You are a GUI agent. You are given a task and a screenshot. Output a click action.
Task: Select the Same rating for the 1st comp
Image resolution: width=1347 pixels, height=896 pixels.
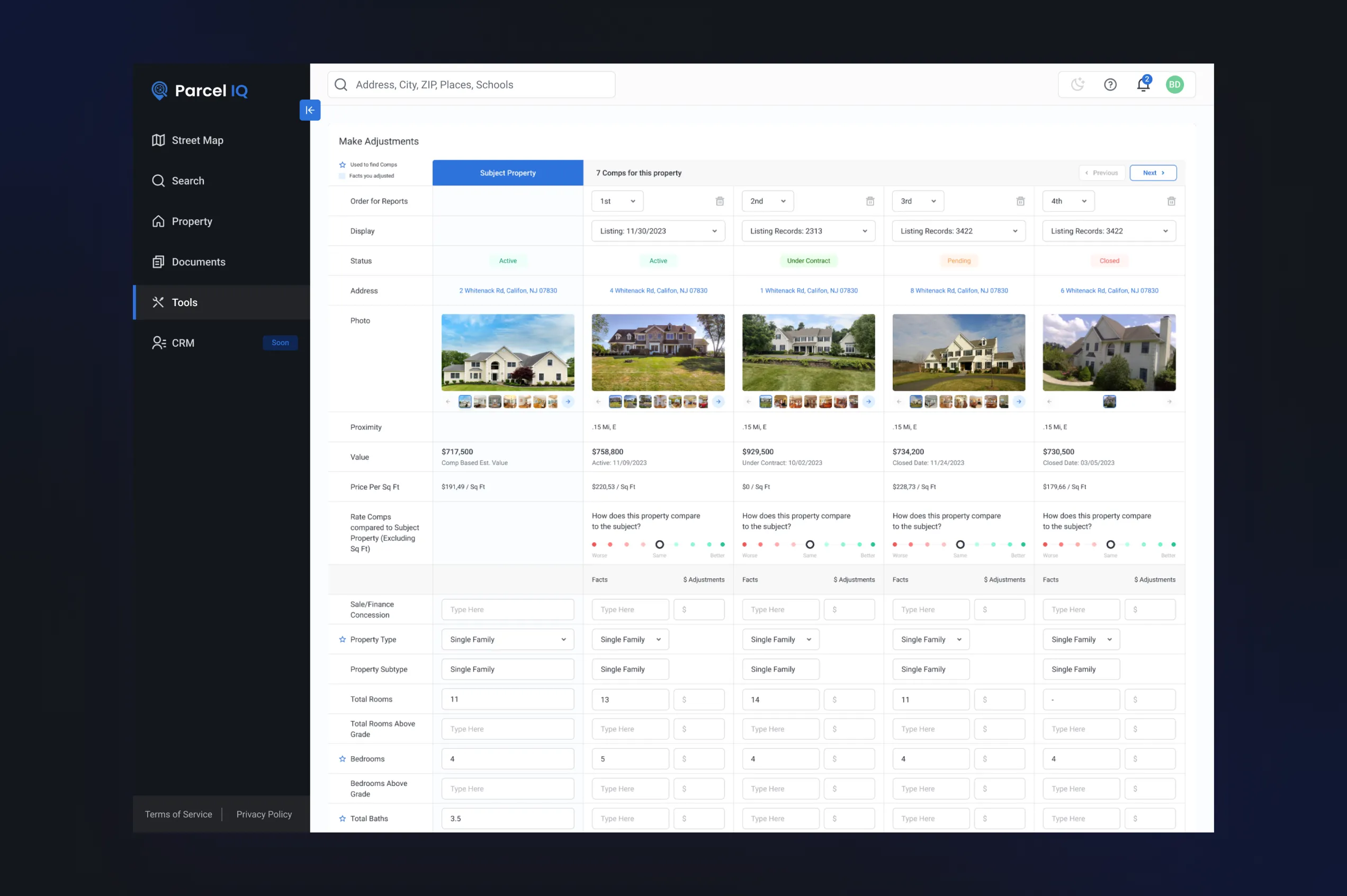(x=659, y=544)
